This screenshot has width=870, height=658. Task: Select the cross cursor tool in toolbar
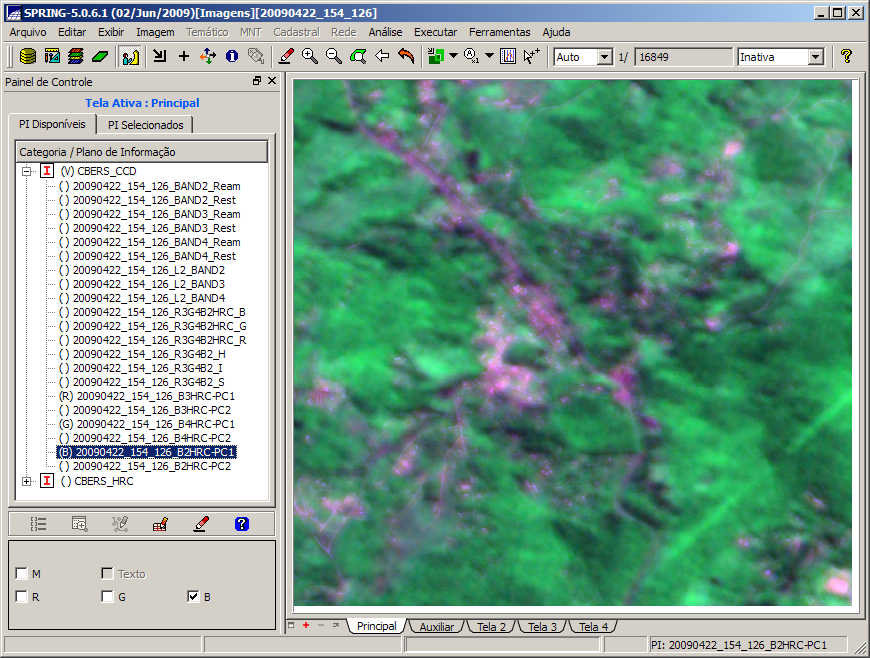184,57
